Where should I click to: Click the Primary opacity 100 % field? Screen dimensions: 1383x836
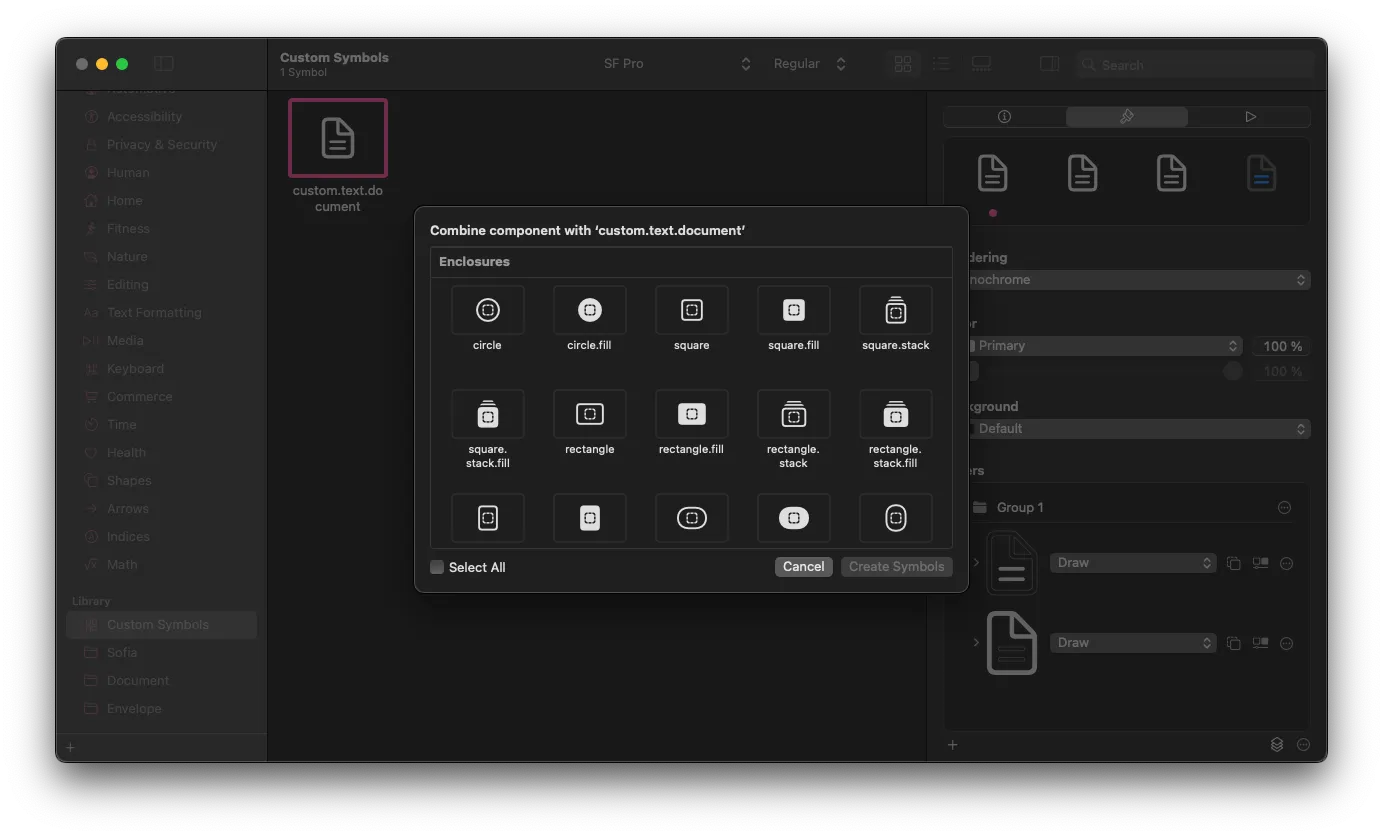pyautogui.click(x=1282, y=346)
